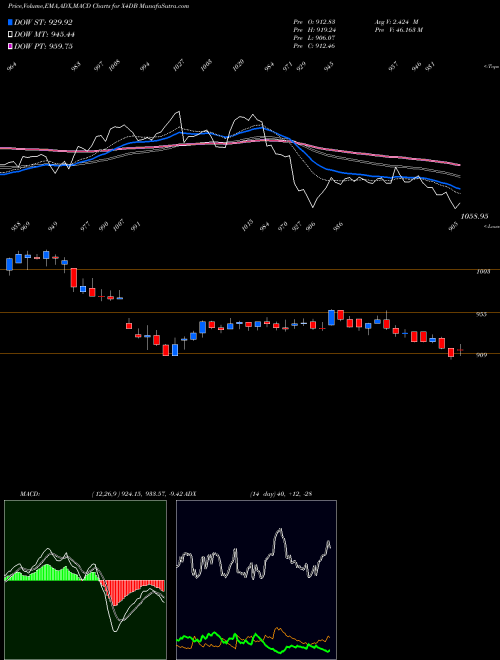Click the 909 price level label
Viewport: 500px width, 660px height.
point(481,355)
